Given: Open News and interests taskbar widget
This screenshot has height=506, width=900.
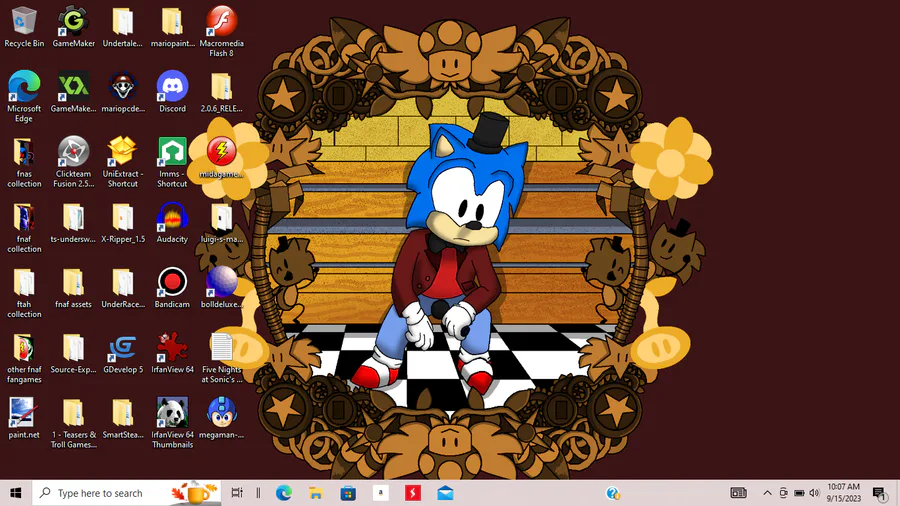Looking at the screenshot, I should coord(738,493).
